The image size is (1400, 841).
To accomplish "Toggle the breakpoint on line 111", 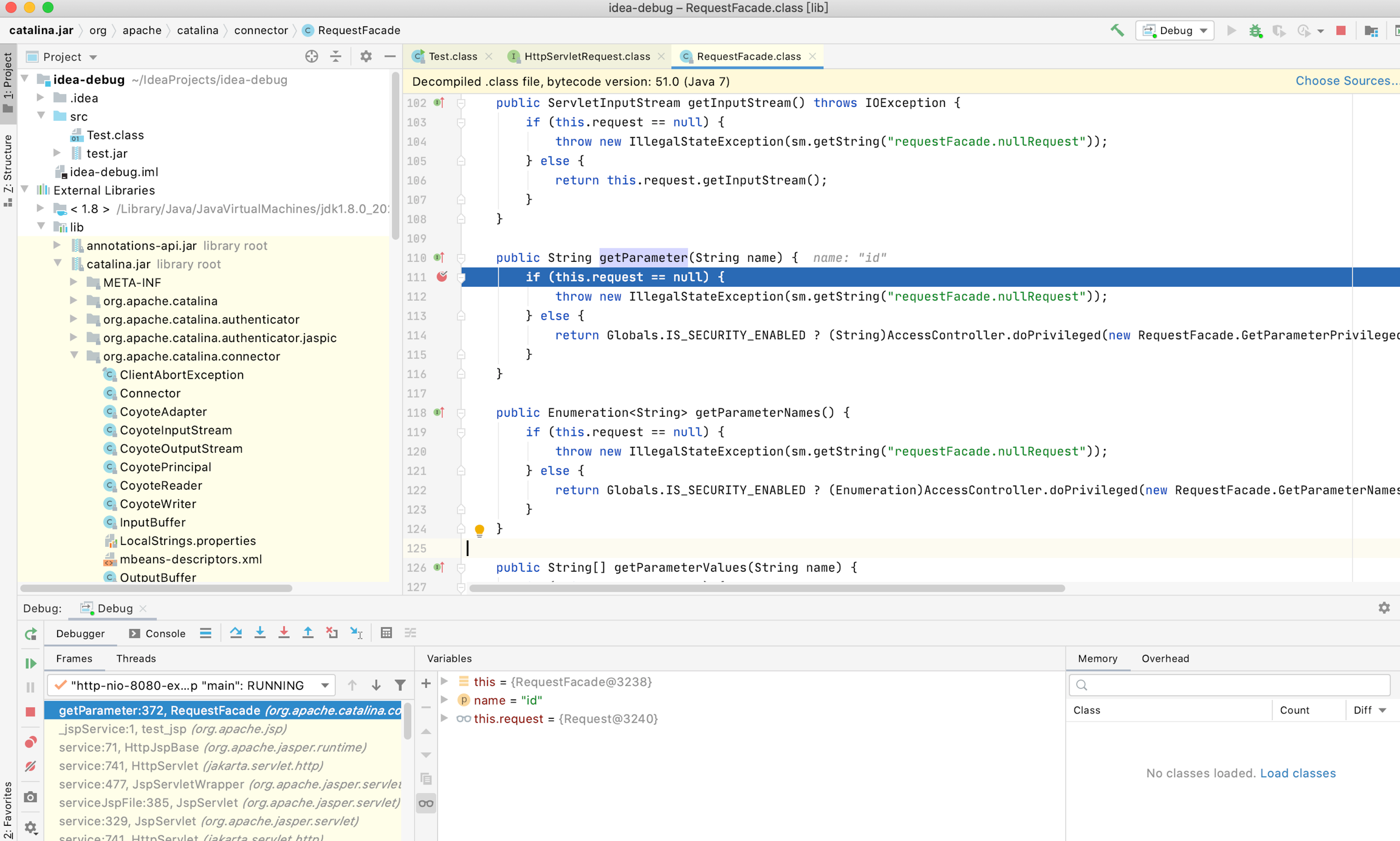I will (x=442, y=277).
